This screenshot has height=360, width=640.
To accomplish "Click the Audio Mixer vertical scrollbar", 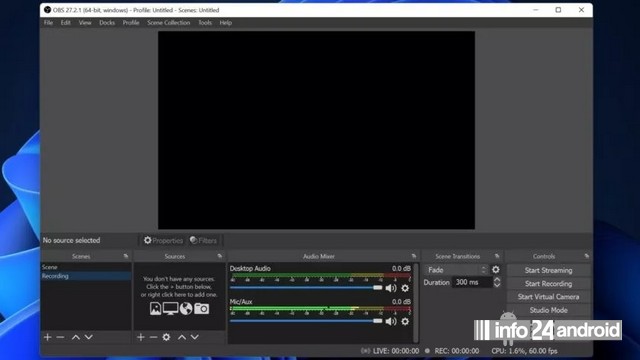I will (x=416, y=303).
